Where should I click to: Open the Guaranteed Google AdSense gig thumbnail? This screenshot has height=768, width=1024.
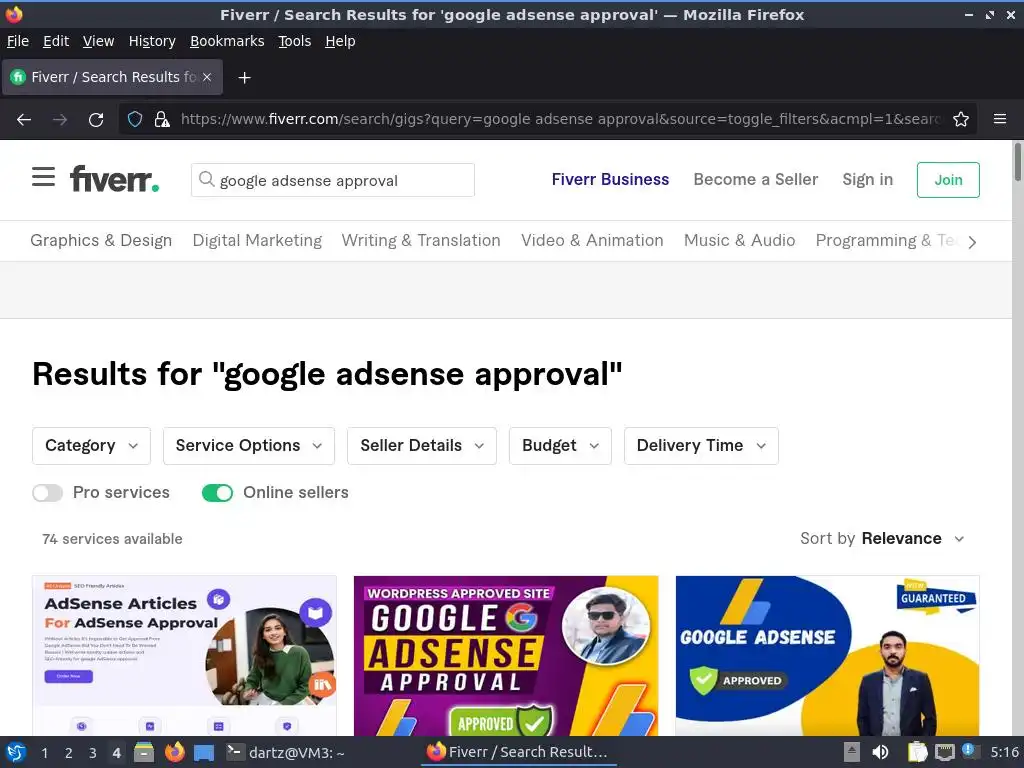tap(827, 656)
